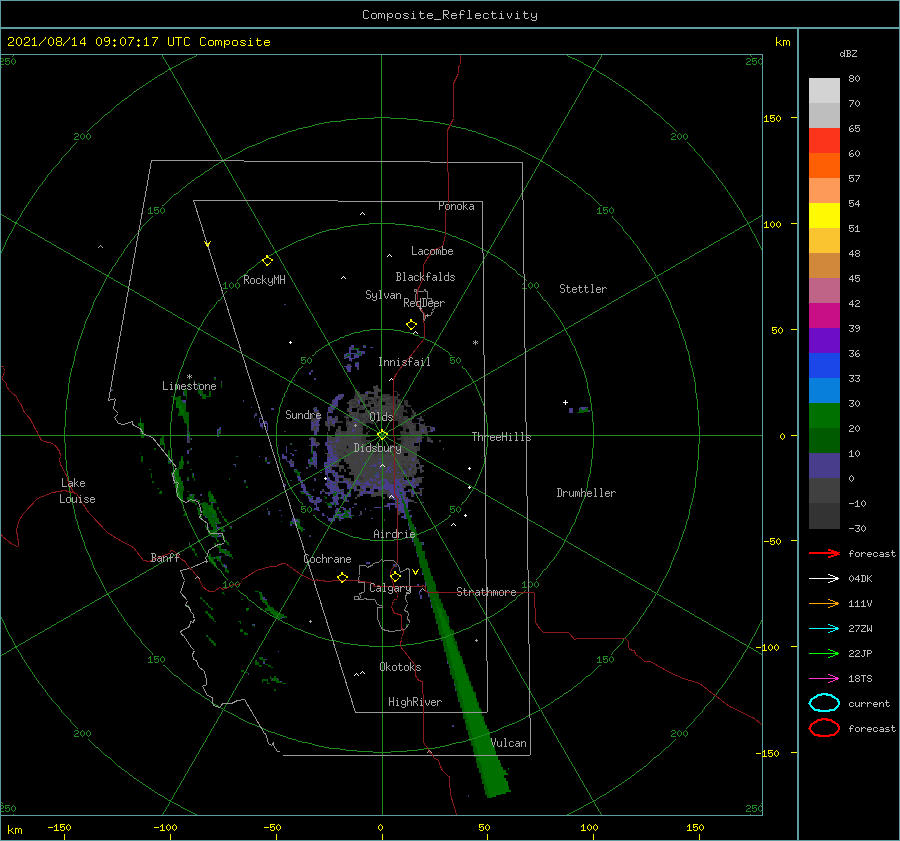Click the yellow diamond marker below RedDeer
Screen dimensions: 900x841
click(411, 325)
